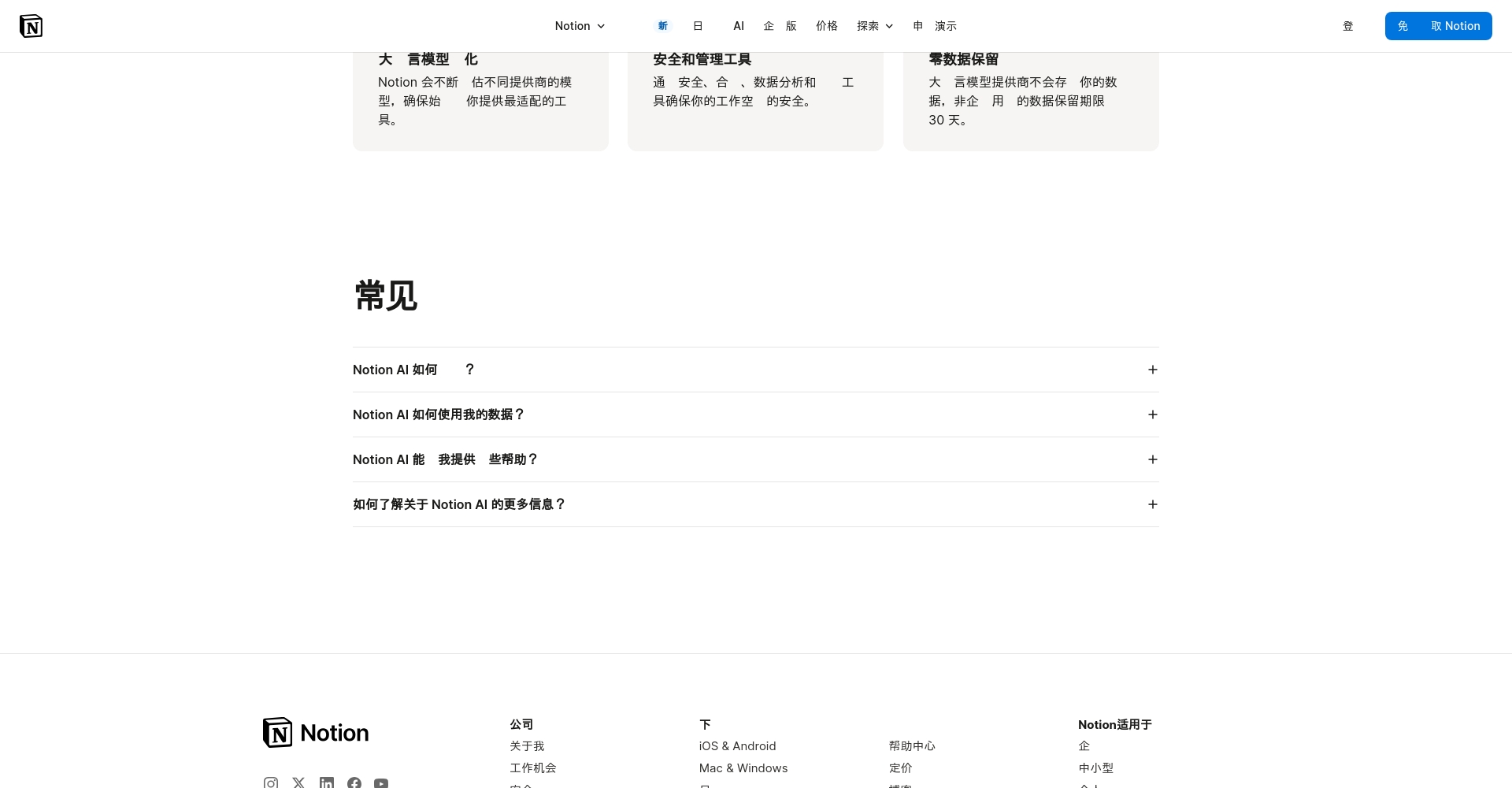Open the 日 (calendar) nav item
Screen dimensions: 1512x788
[x=698, y=26]
